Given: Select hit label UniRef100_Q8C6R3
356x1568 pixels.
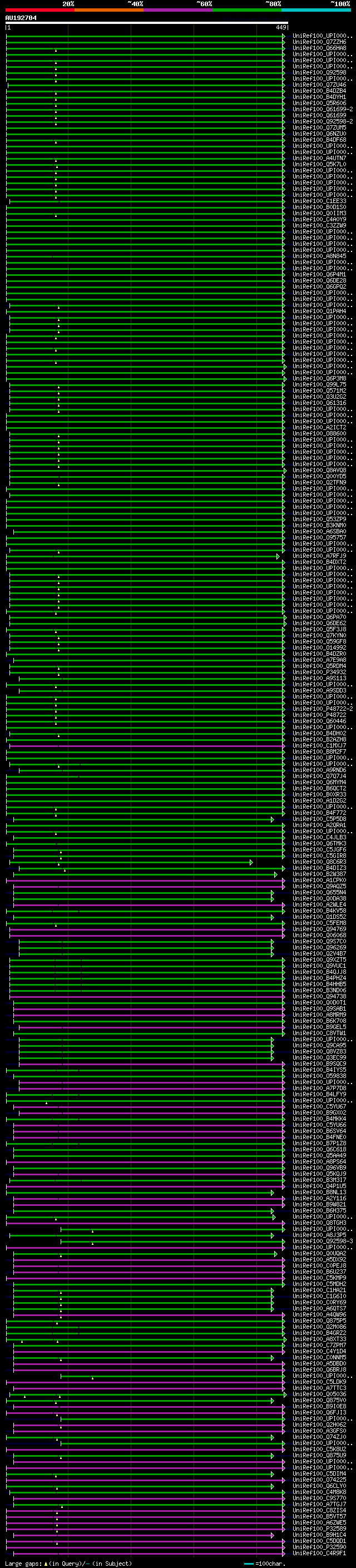Looking at the screenshot, I should [319, 862].
